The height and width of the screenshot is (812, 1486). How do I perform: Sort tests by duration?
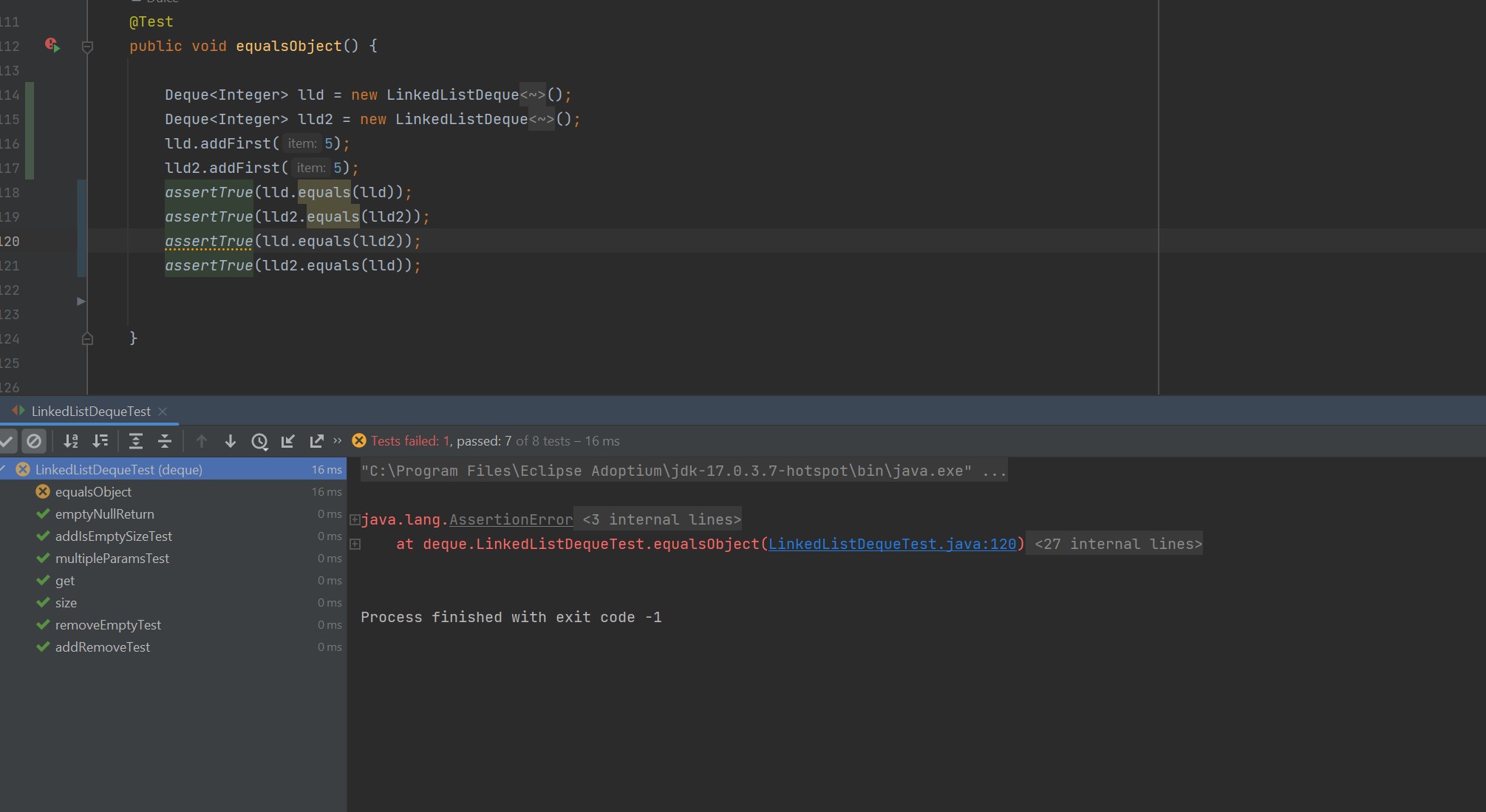(x=100, y=441)
